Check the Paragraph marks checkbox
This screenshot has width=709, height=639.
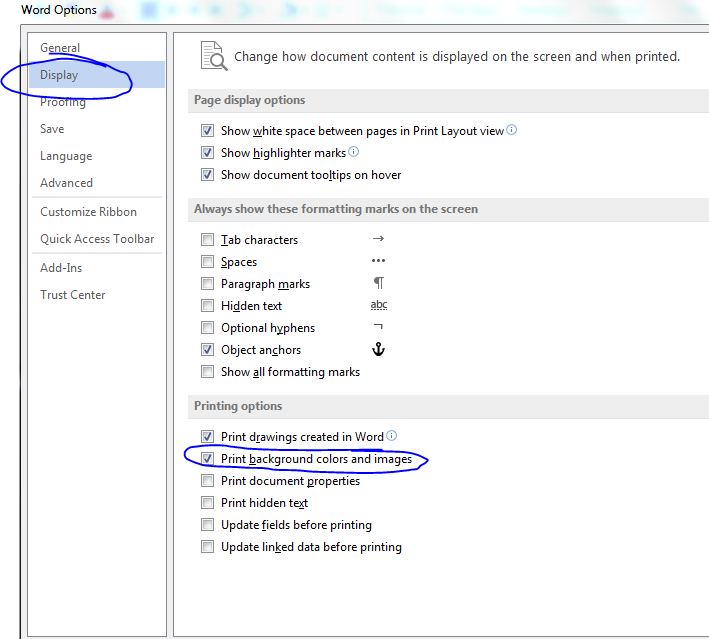[x=207, y=284]
